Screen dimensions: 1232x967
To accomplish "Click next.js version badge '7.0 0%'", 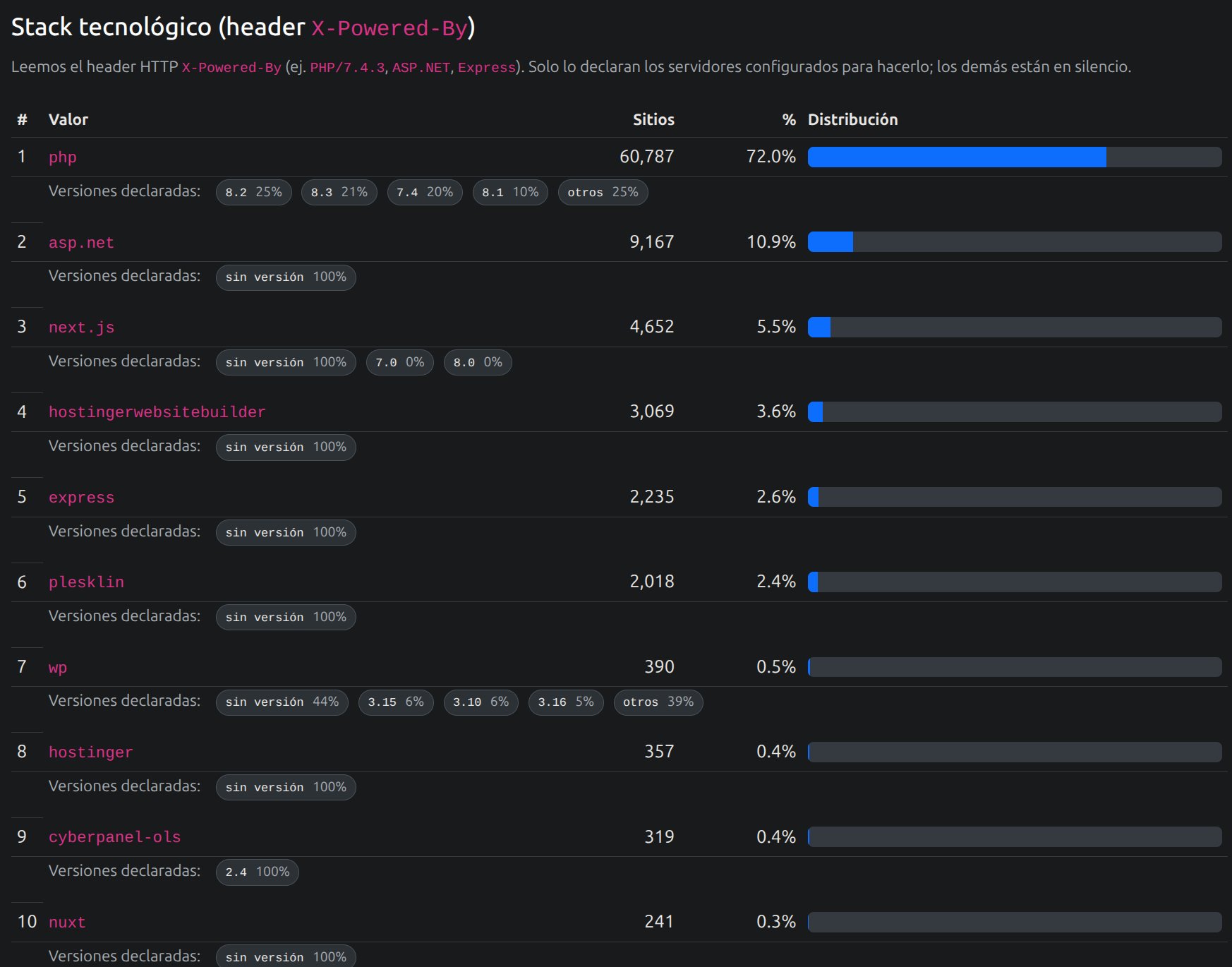I will pos(399,363).
